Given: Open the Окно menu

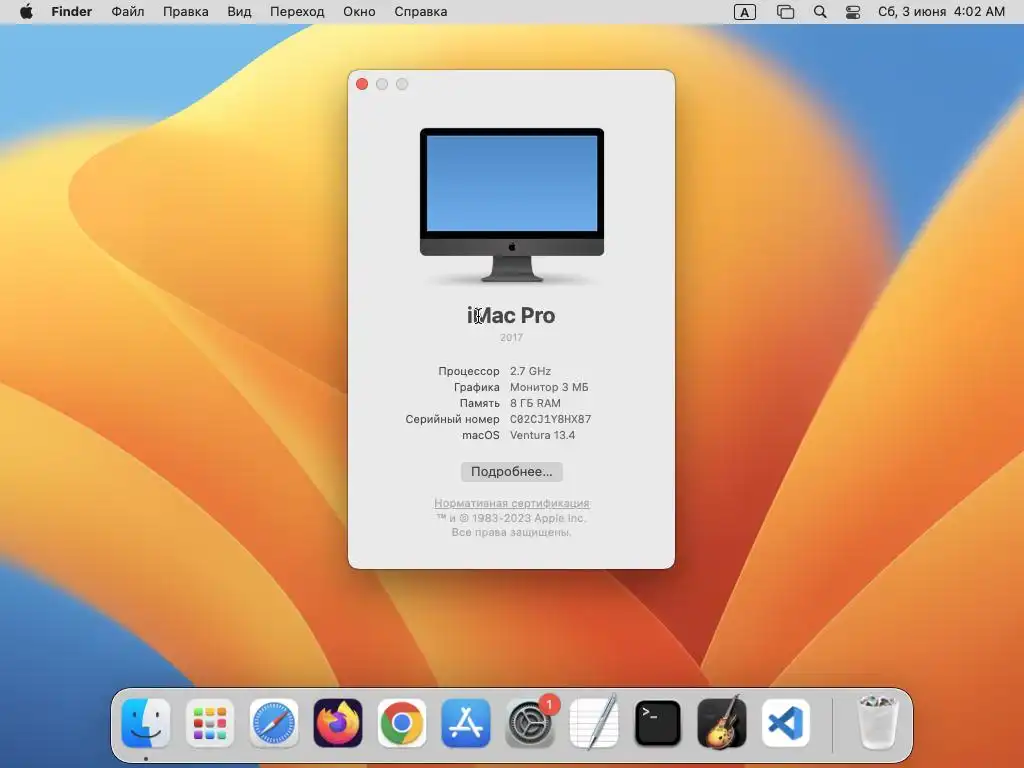Looking at the screenshot, I should coord(359,12).
